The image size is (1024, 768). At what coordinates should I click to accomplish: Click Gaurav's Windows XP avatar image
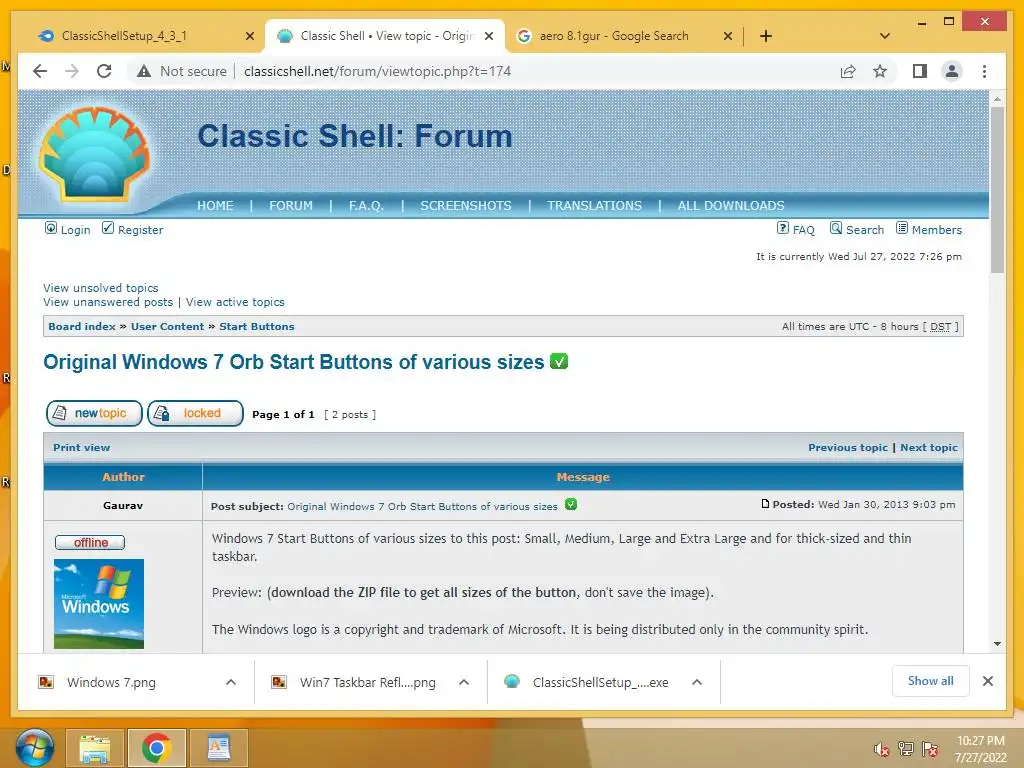tap(99, 603)
